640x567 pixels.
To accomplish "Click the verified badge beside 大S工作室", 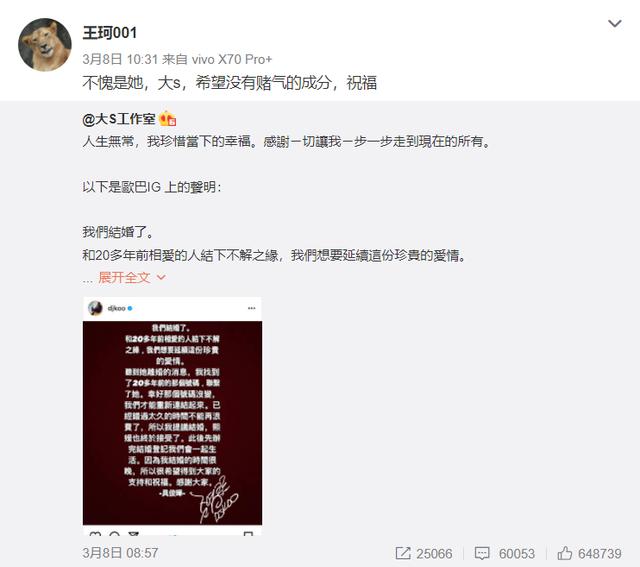I will point(168,119).
